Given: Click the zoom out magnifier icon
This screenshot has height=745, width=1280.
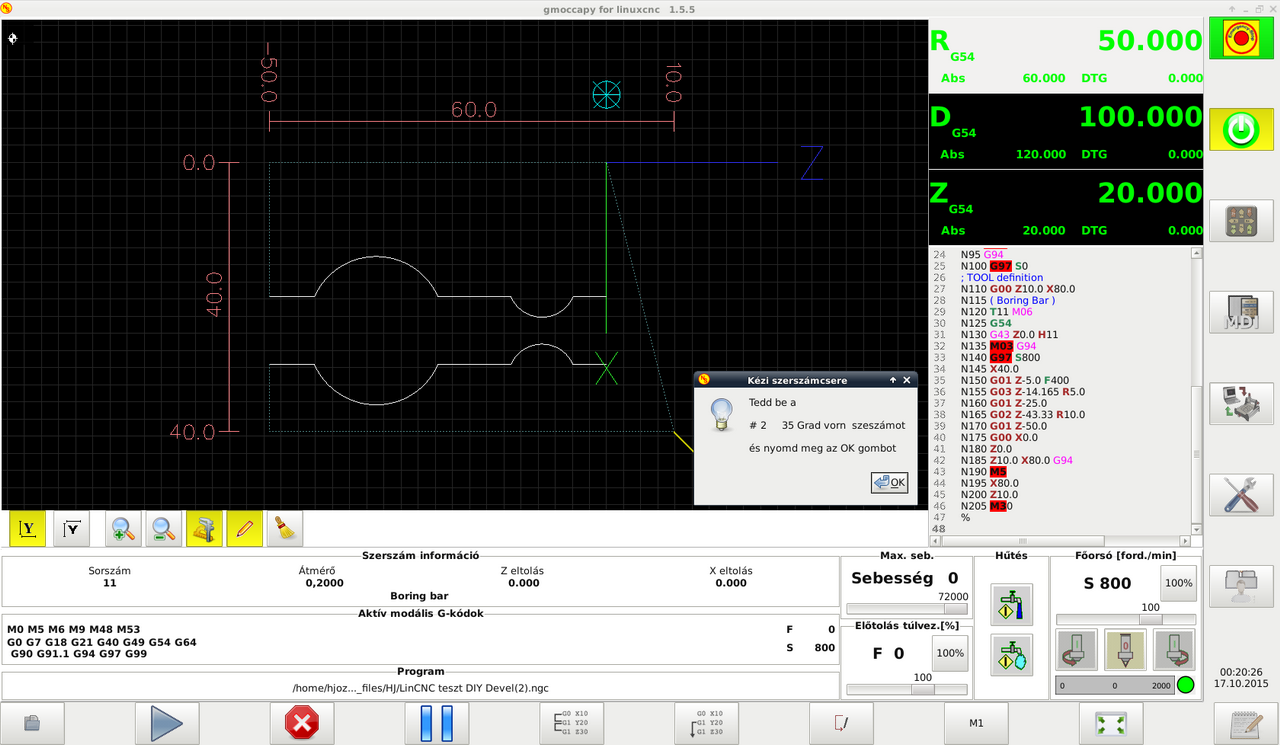Looking at the screenshot, I should pos(164,529).
